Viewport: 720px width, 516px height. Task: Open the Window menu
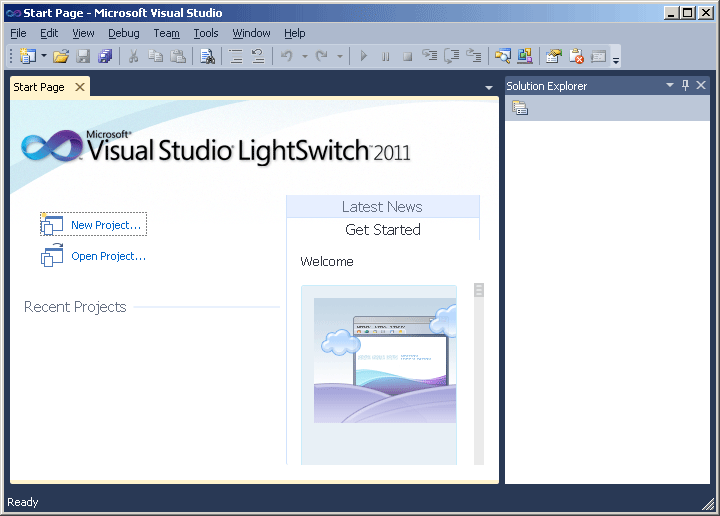coord(251,33)
